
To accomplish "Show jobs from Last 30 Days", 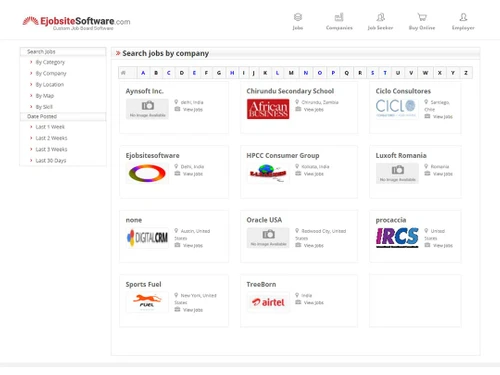I will pos(51,161).
